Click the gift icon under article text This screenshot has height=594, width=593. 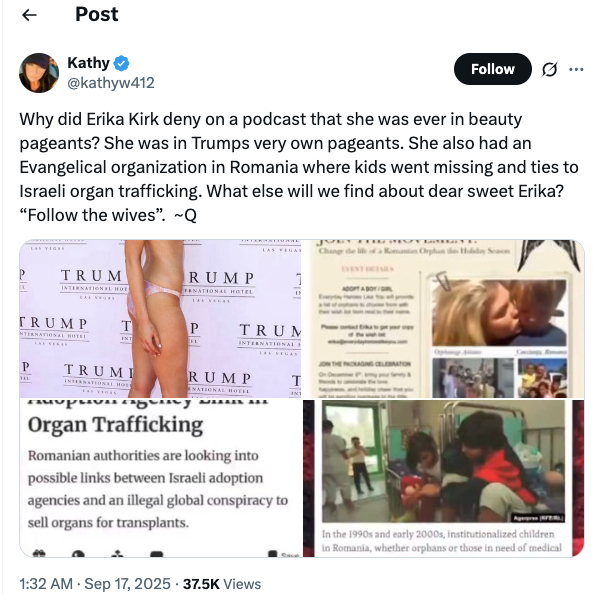coord(39,553)
